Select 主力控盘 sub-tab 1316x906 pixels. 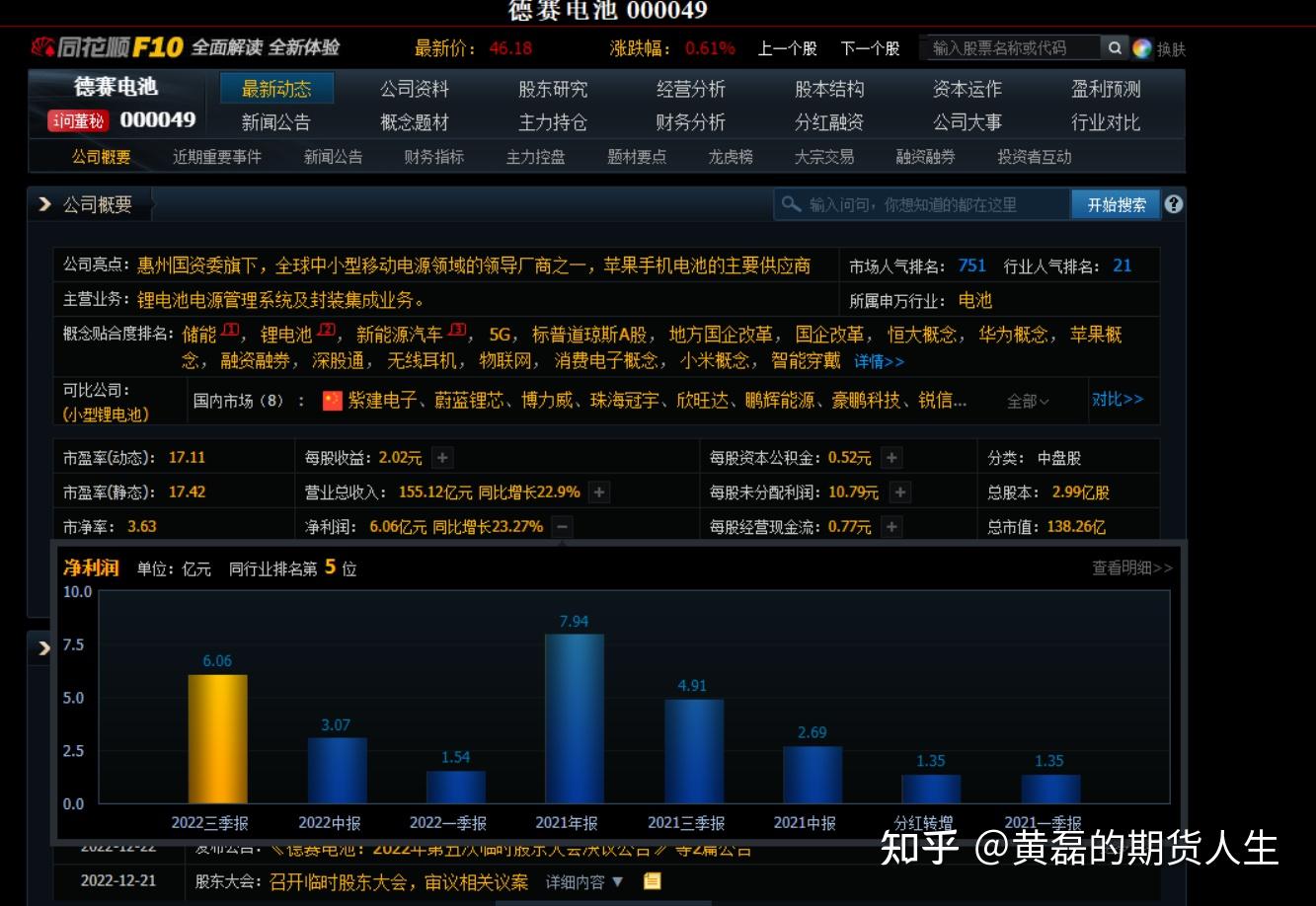(x=536, y=157)
